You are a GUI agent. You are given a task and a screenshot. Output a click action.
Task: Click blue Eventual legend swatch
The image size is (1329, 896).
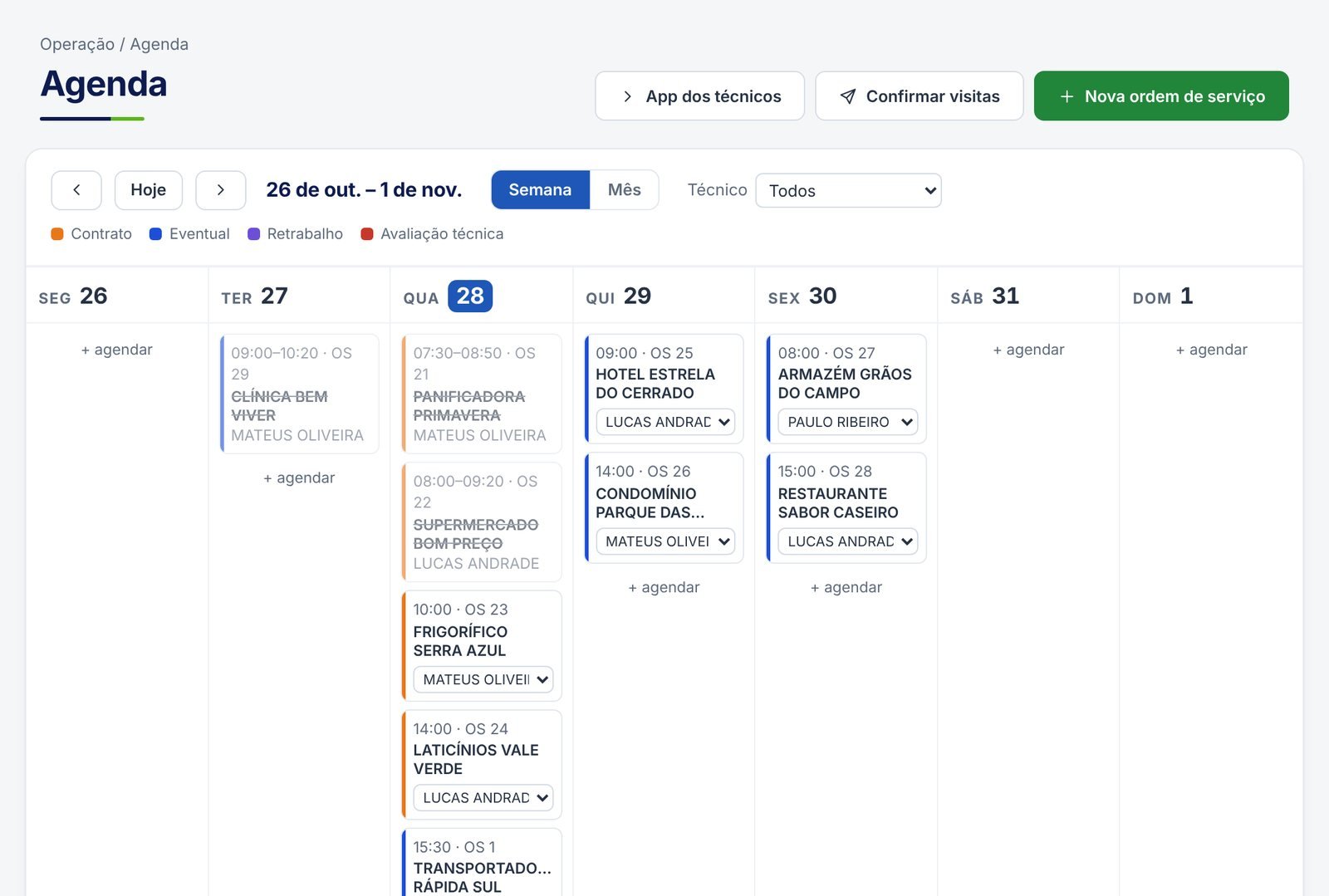coord(155,234)
